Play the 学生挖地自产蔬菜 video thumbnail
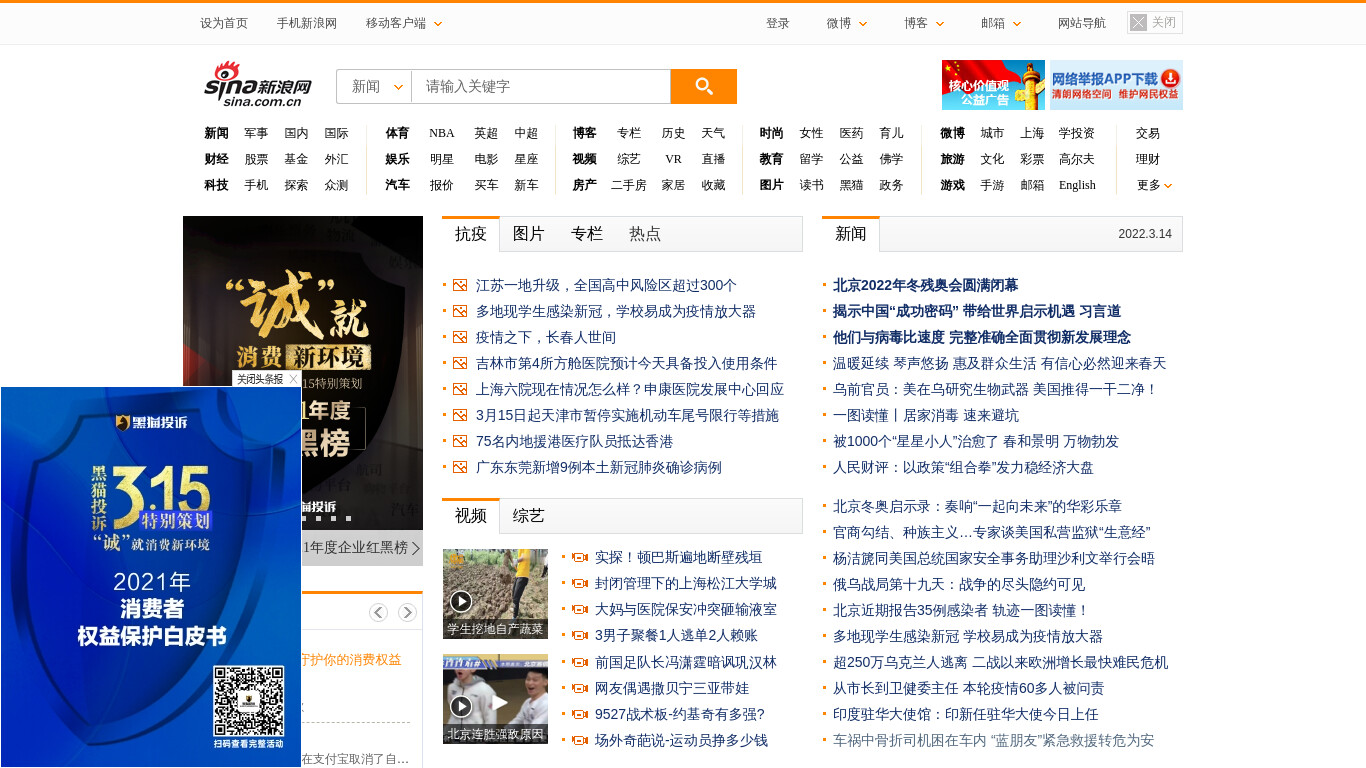The width and height of the screenshot is (1366, 768). (x=495, y=594)
